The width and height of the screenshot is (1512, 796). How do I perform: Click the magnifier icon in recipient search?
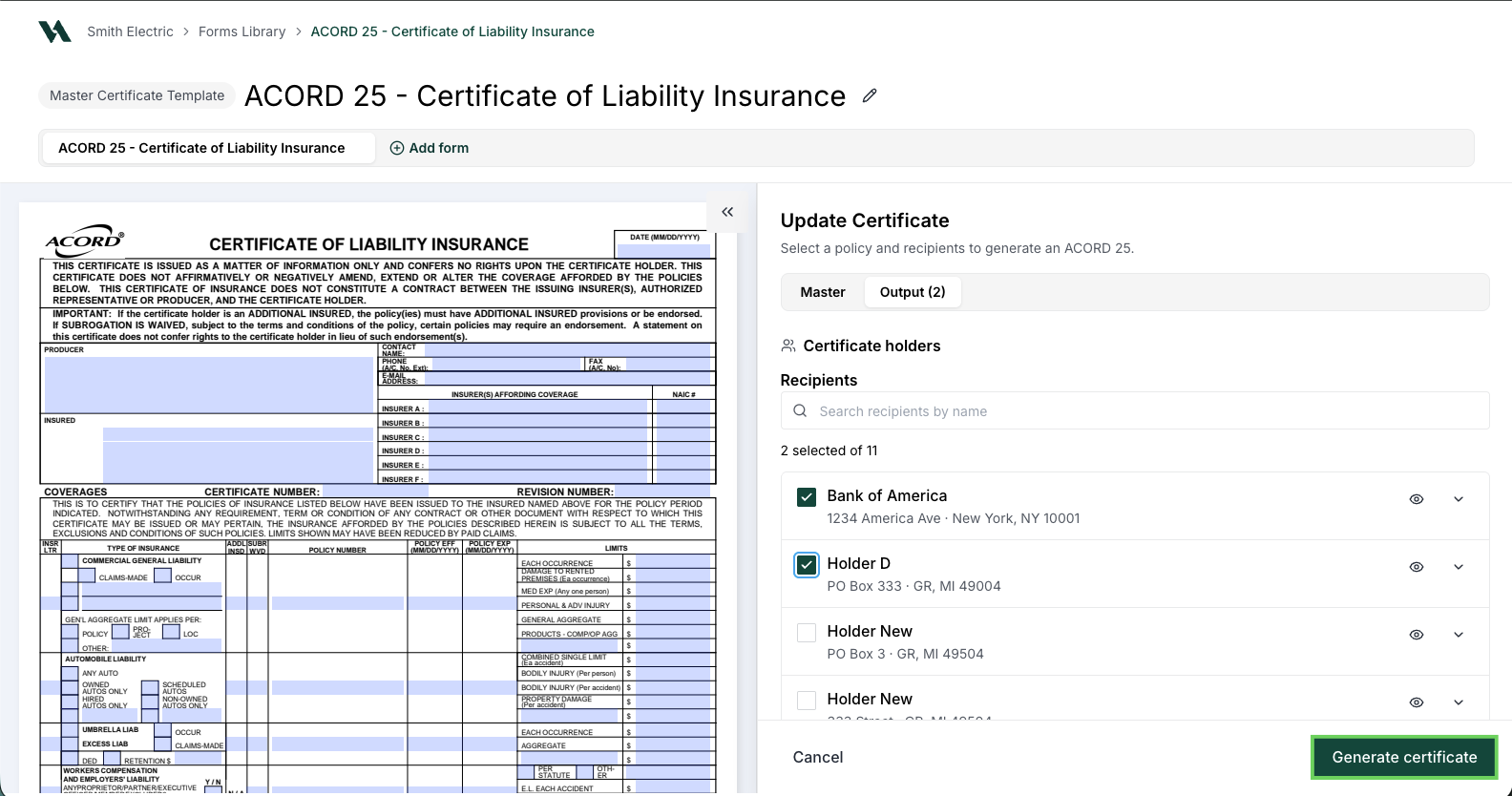[800, 410]
